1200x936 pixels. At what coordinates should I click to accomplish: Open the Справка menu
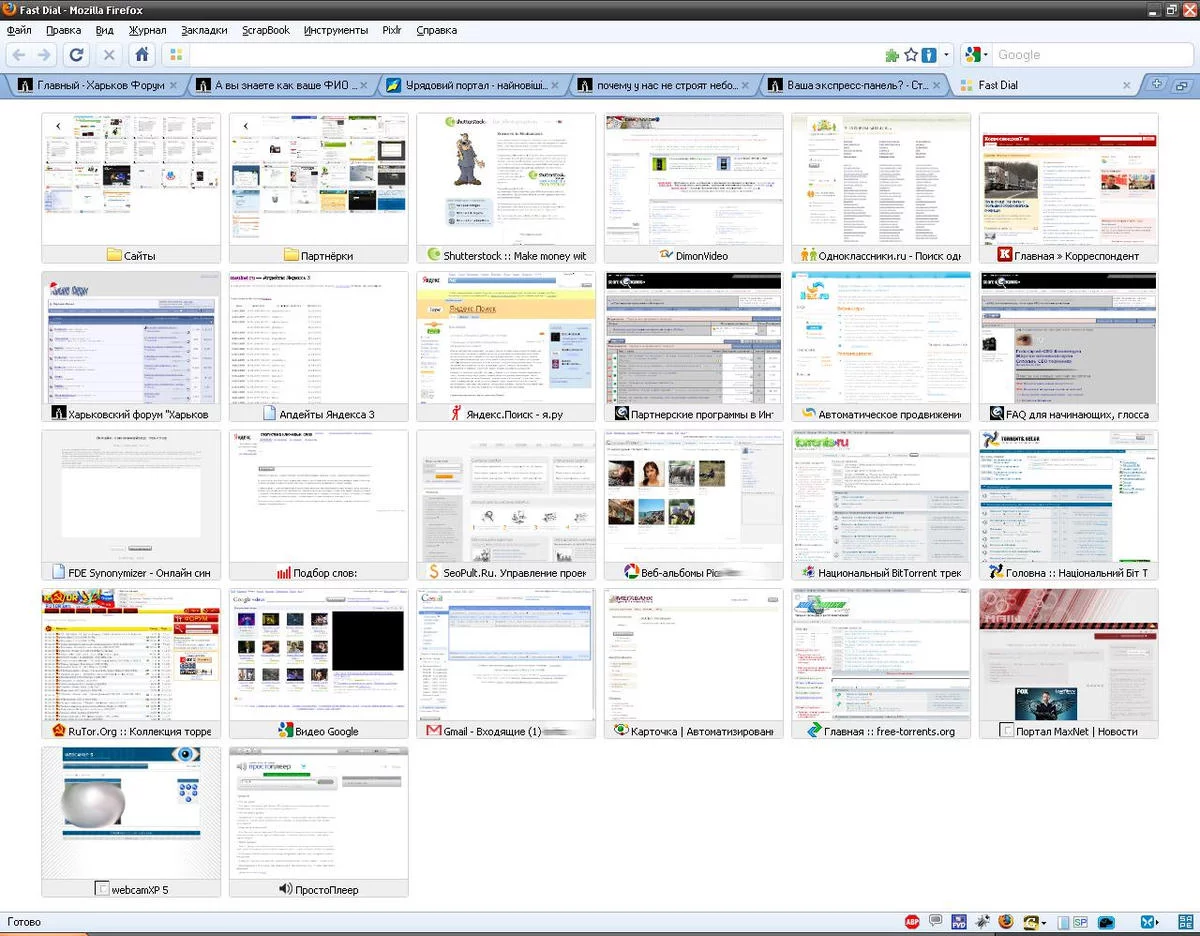[x=436, y=30]
